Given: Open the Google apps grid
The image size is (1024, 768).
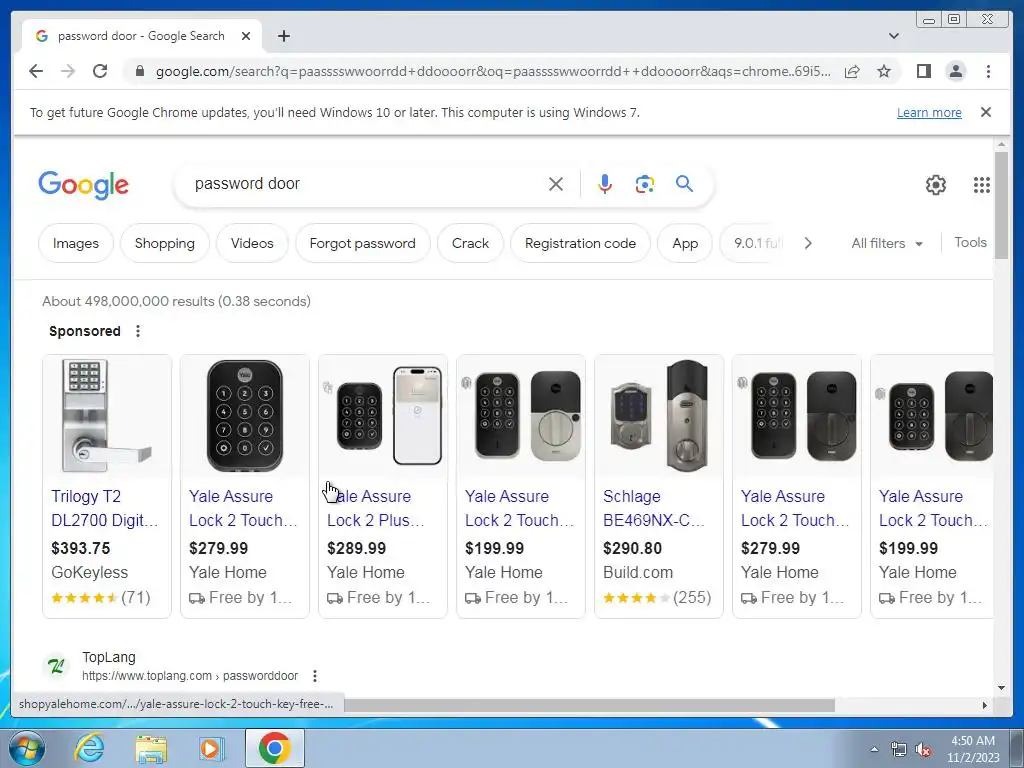Looking at the screenshot, I should [x=981, y=185].
